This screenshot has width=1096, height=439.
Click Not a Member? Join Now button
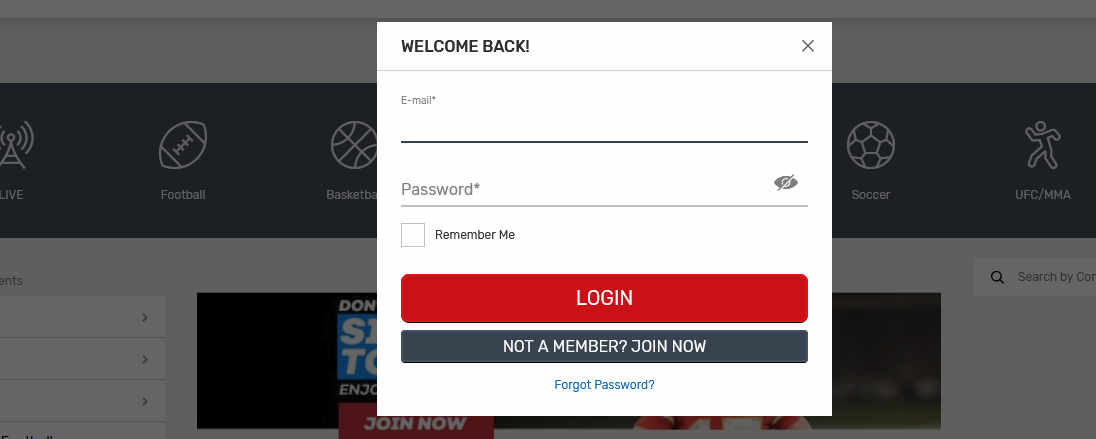(604, 346)
